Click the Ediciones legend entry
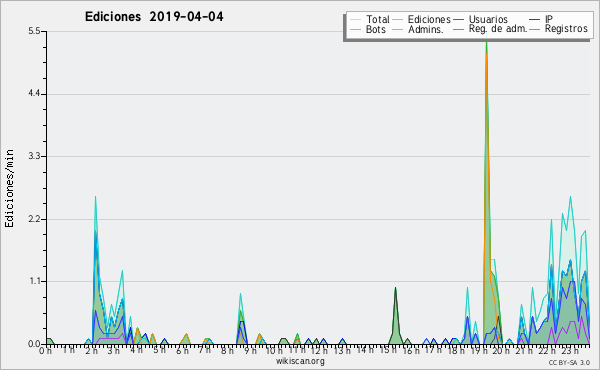This screenshot has height=370, width=600. pyautogui.click(x=422, y=19)
